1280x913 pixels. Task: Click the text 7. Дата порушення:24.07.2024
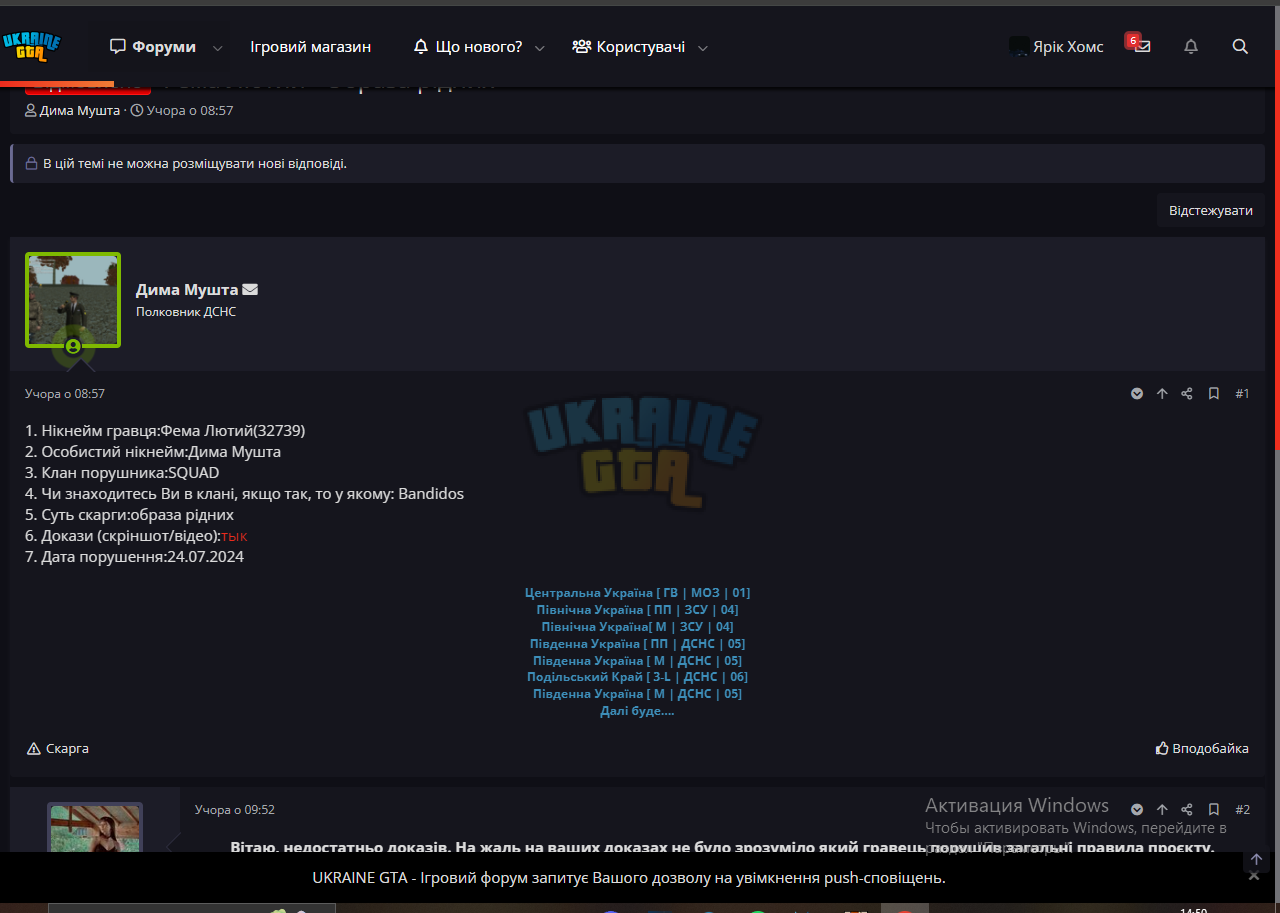(135, 557)
